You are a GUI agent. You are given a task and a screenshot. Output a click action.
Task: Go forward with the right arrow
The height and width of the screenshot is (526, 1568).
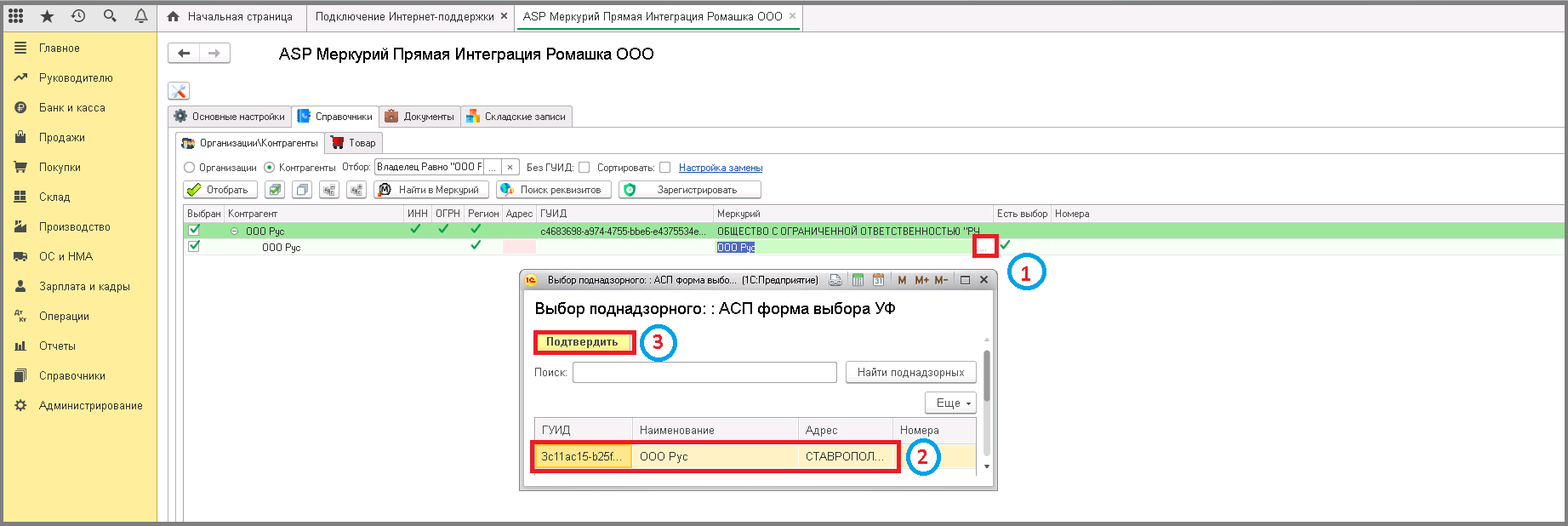214,54
